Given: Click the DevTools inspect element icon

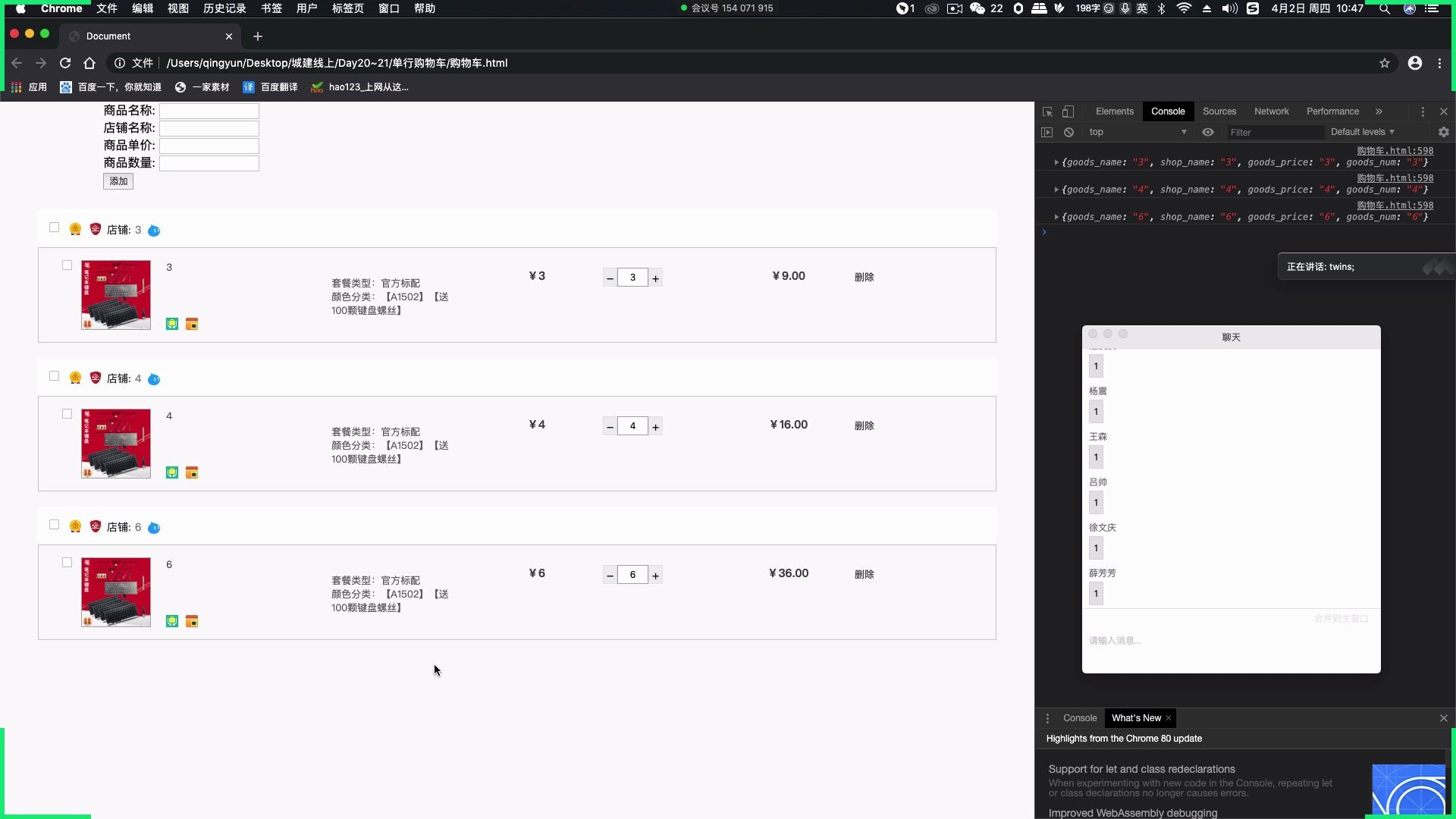Looking at the screenshot, I should (x=1047, y=111).
